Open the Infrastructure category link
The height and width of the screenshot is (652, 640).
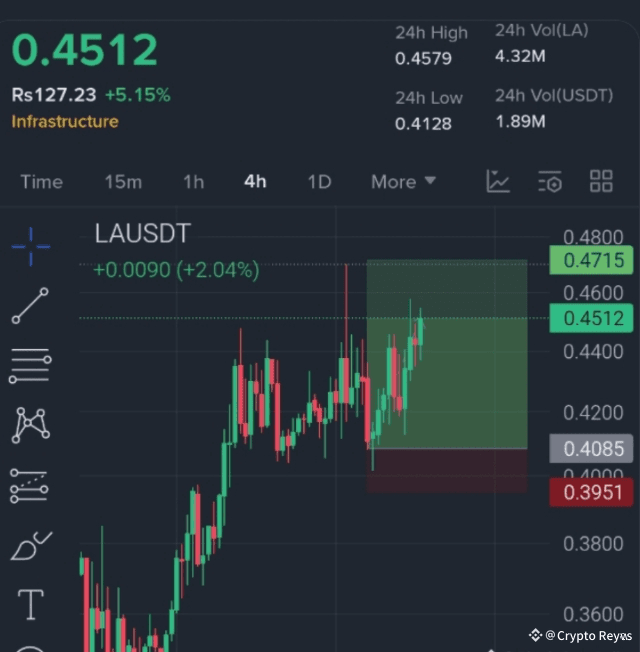coord(65,121)
